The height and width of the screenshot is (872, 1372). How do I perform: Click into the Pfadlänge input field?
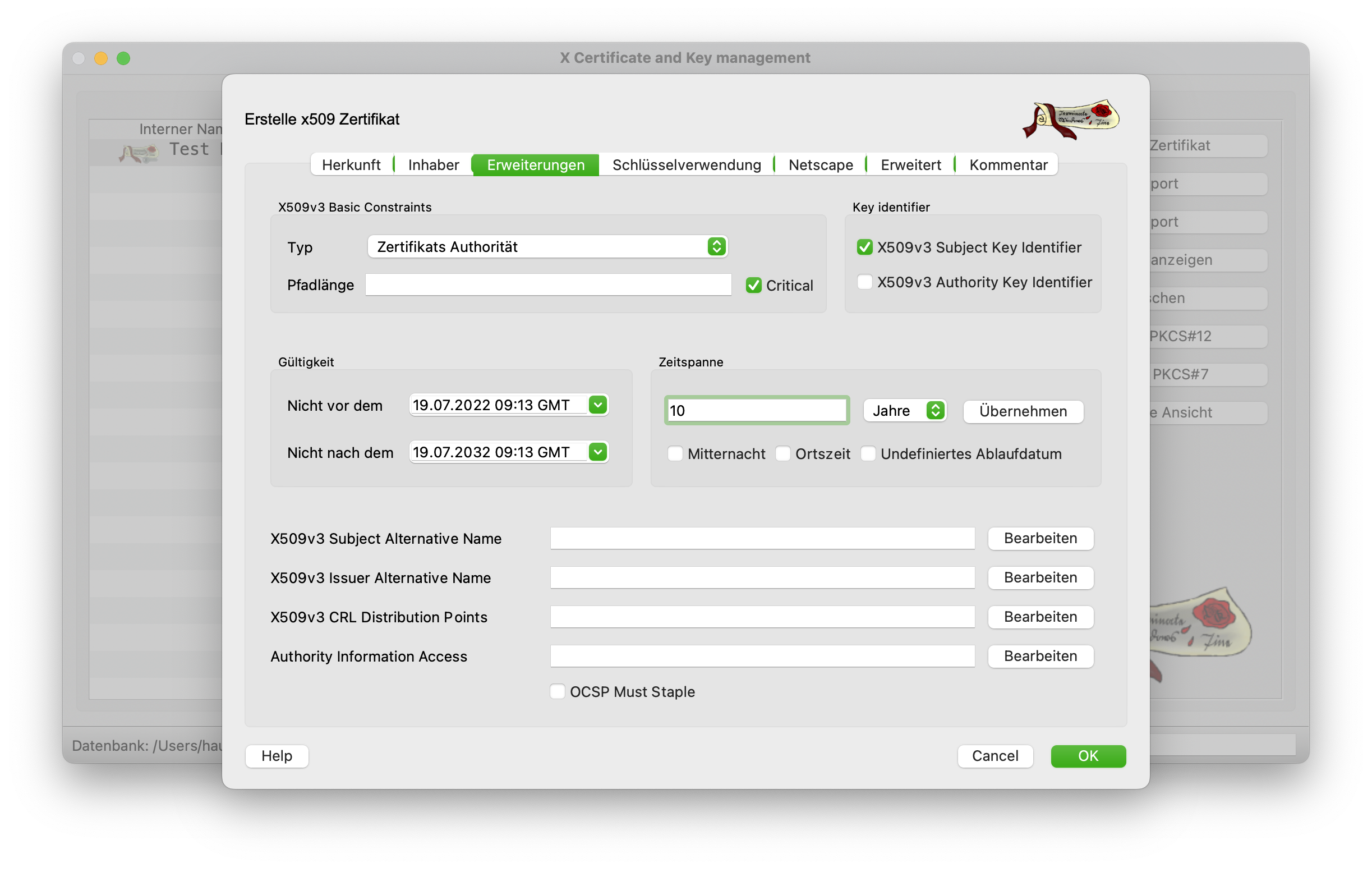pyautogui.click(x=547, y=285)
